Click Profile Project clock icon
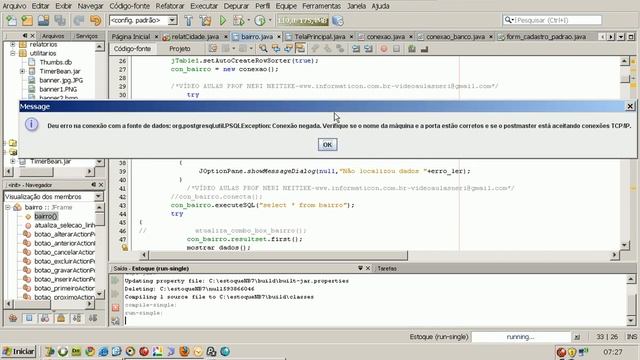 tap(260, 20)
